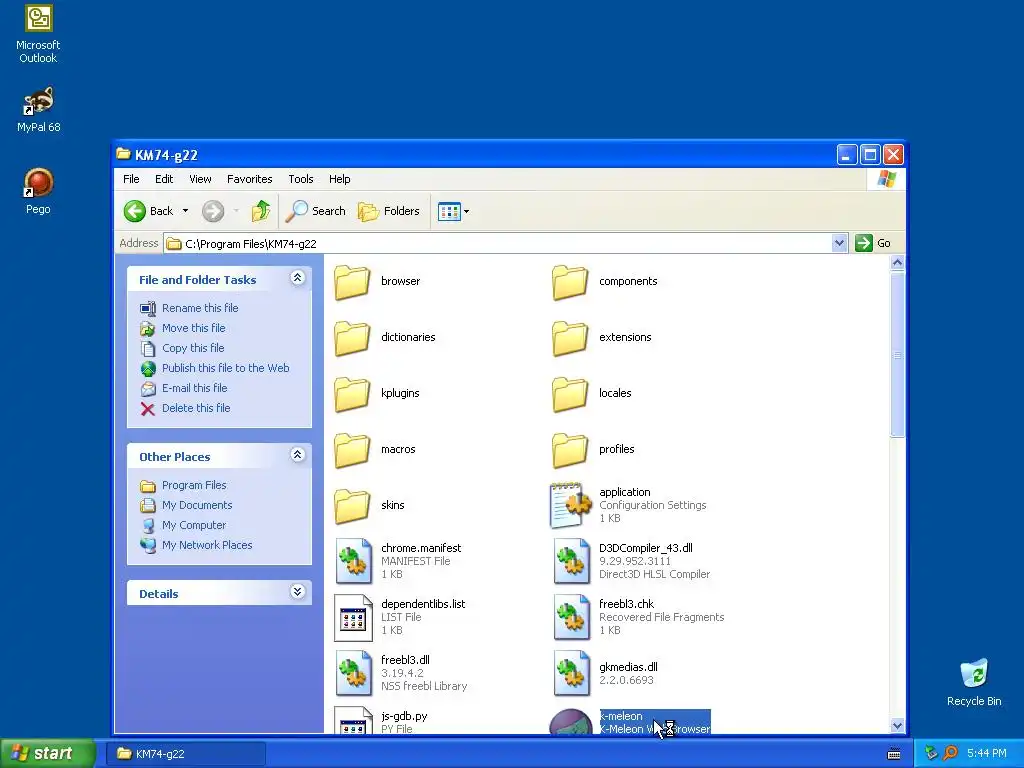The height and width of the screenshot is (768, 1024).
Task: Open the Back history dropdown arrow
Action: point(185,211)
